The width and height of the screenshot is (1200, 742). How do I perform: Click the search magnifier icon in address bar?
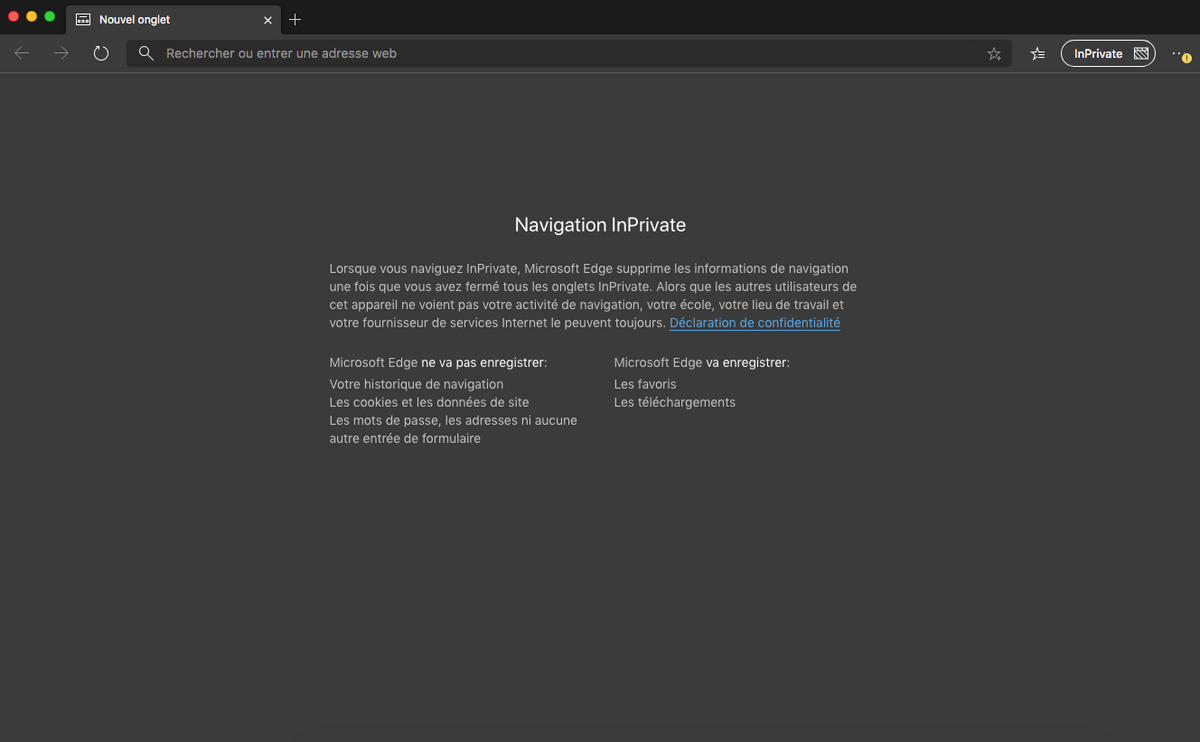[146, 53]
